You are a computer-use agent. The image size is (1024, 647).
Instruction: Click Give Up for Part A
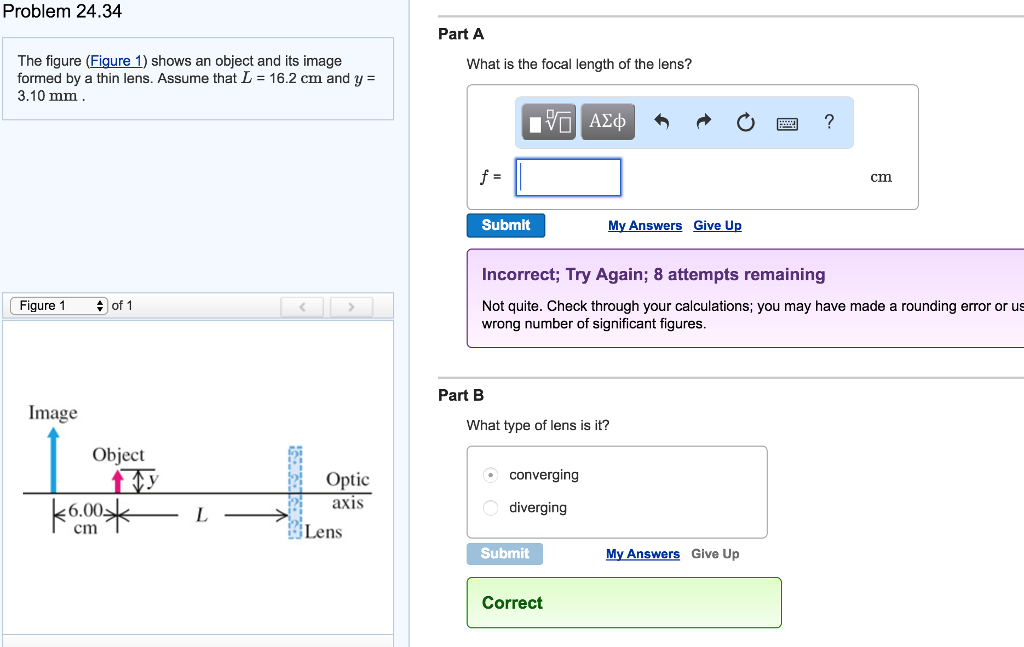tap(717, 225)
